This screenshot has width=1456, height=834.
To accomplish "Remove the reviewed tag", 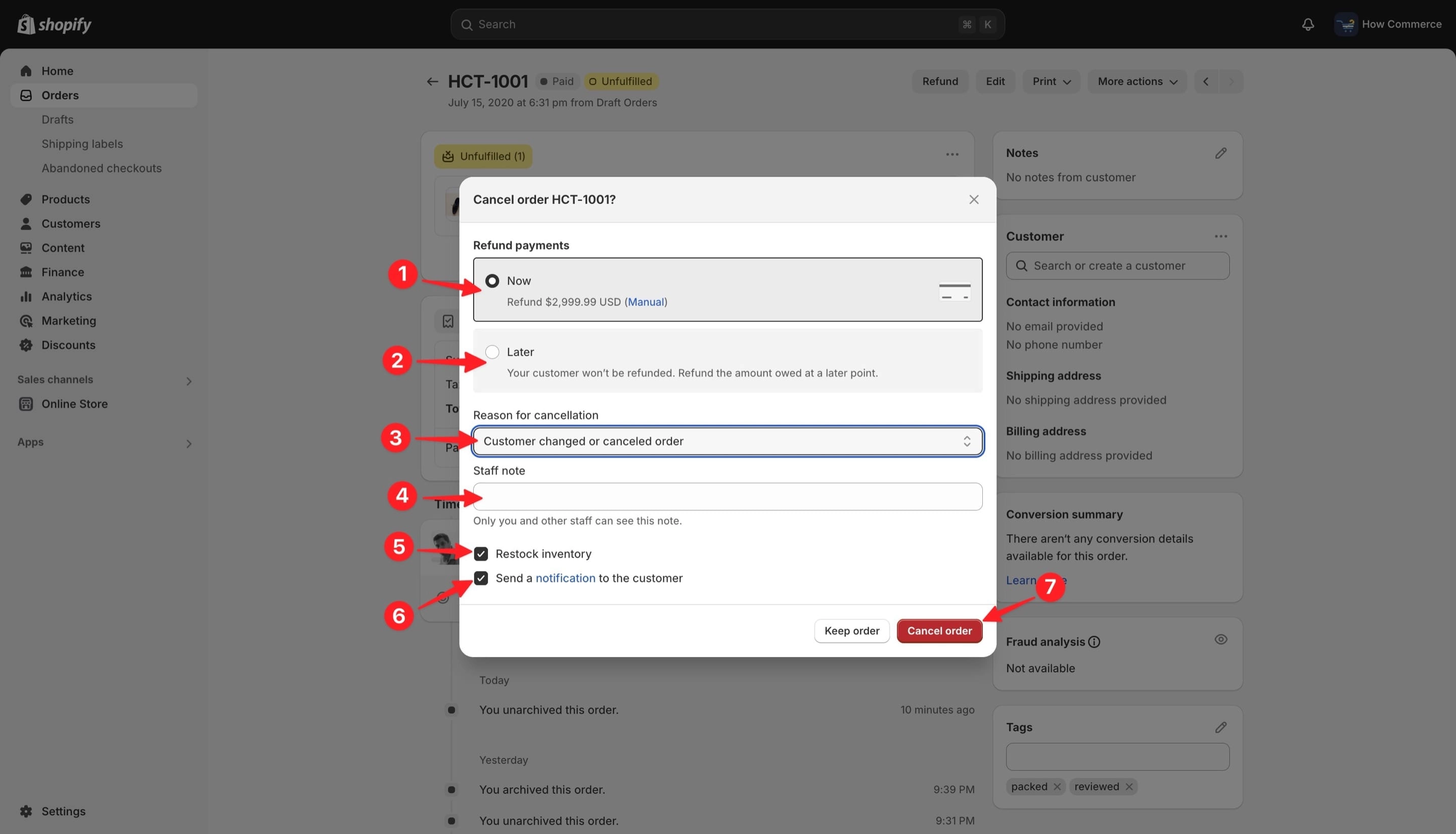I will (x=1128, y=786).
